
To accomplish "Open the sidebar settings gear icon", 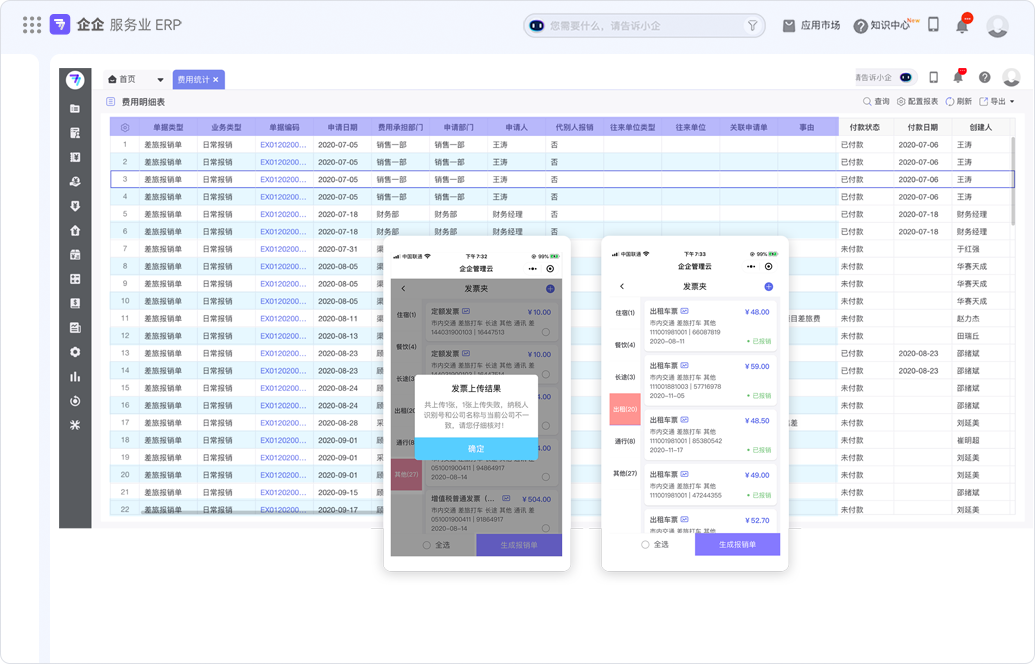I will tap(75, 352).
